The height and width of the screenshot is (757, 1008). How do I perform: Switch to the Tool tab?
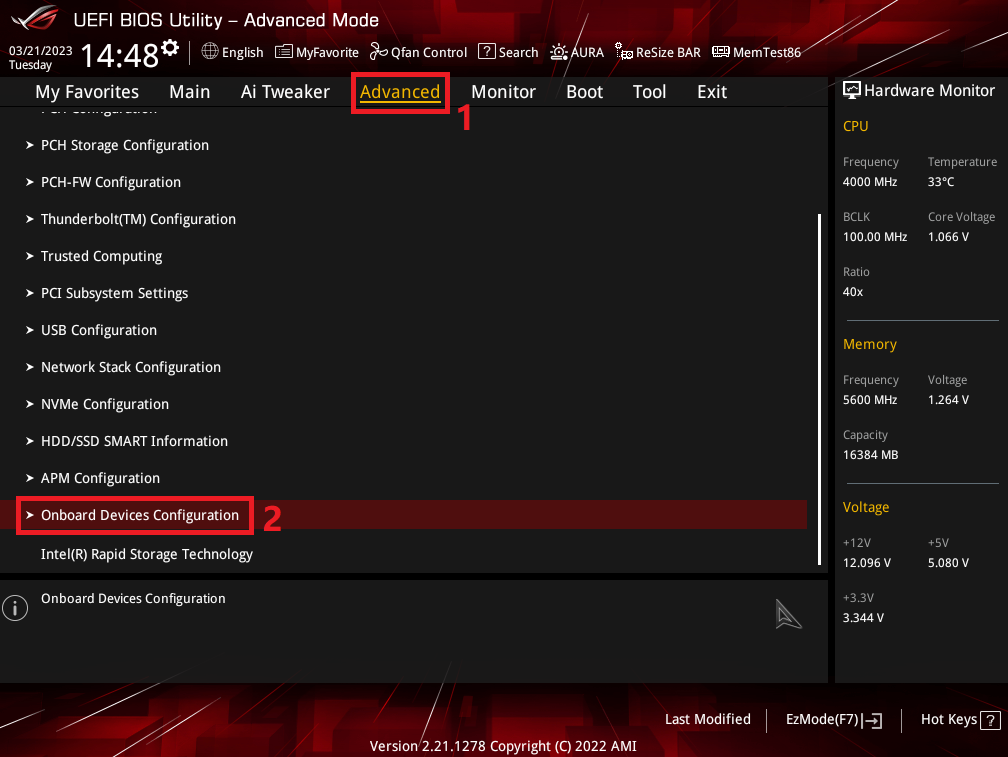point(649,92)
